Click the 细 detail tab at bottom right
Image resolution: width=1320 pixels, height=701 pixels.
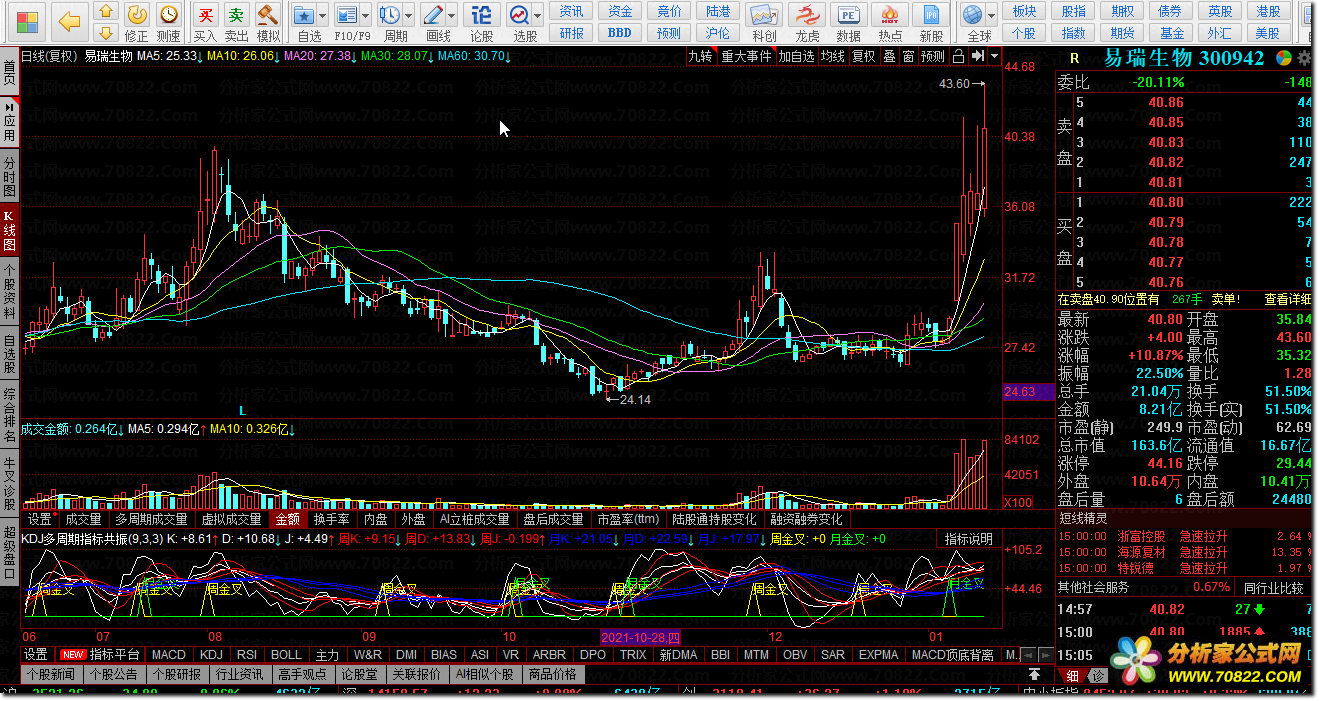click(x=1073, y=676)
